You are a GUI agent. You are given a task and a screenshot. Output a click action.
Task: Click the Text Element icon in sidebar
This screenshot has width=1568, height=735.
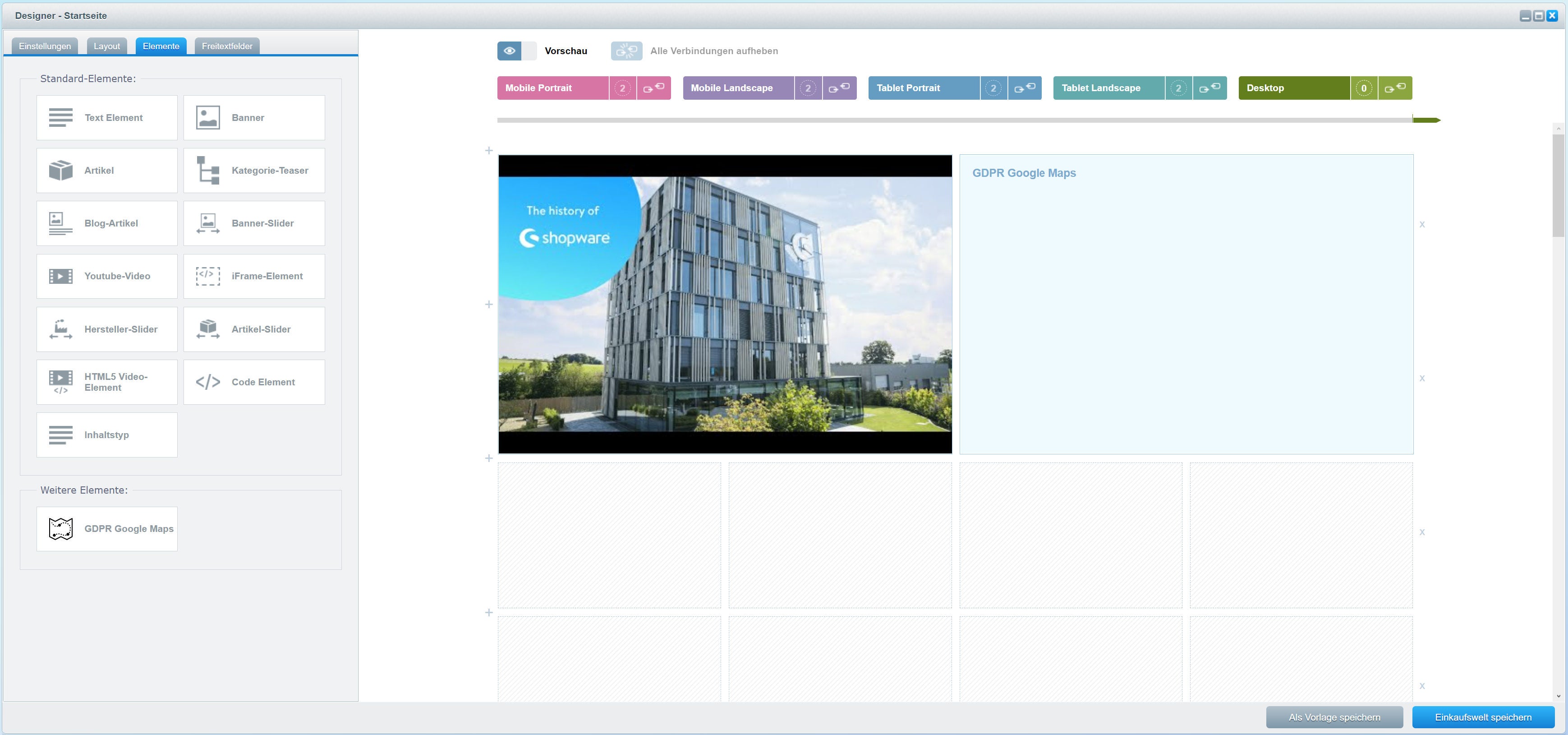pos(60,117)
